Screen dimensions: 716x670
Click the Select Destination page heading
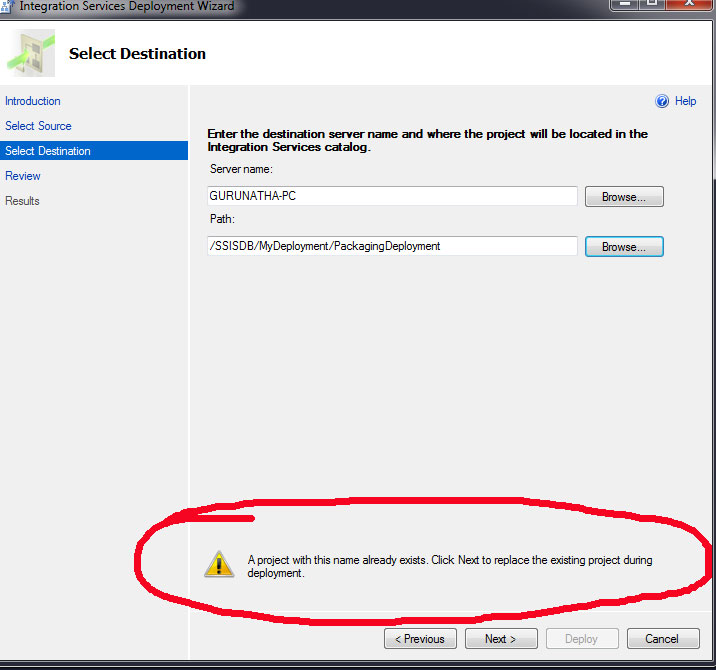click(137, 53)
